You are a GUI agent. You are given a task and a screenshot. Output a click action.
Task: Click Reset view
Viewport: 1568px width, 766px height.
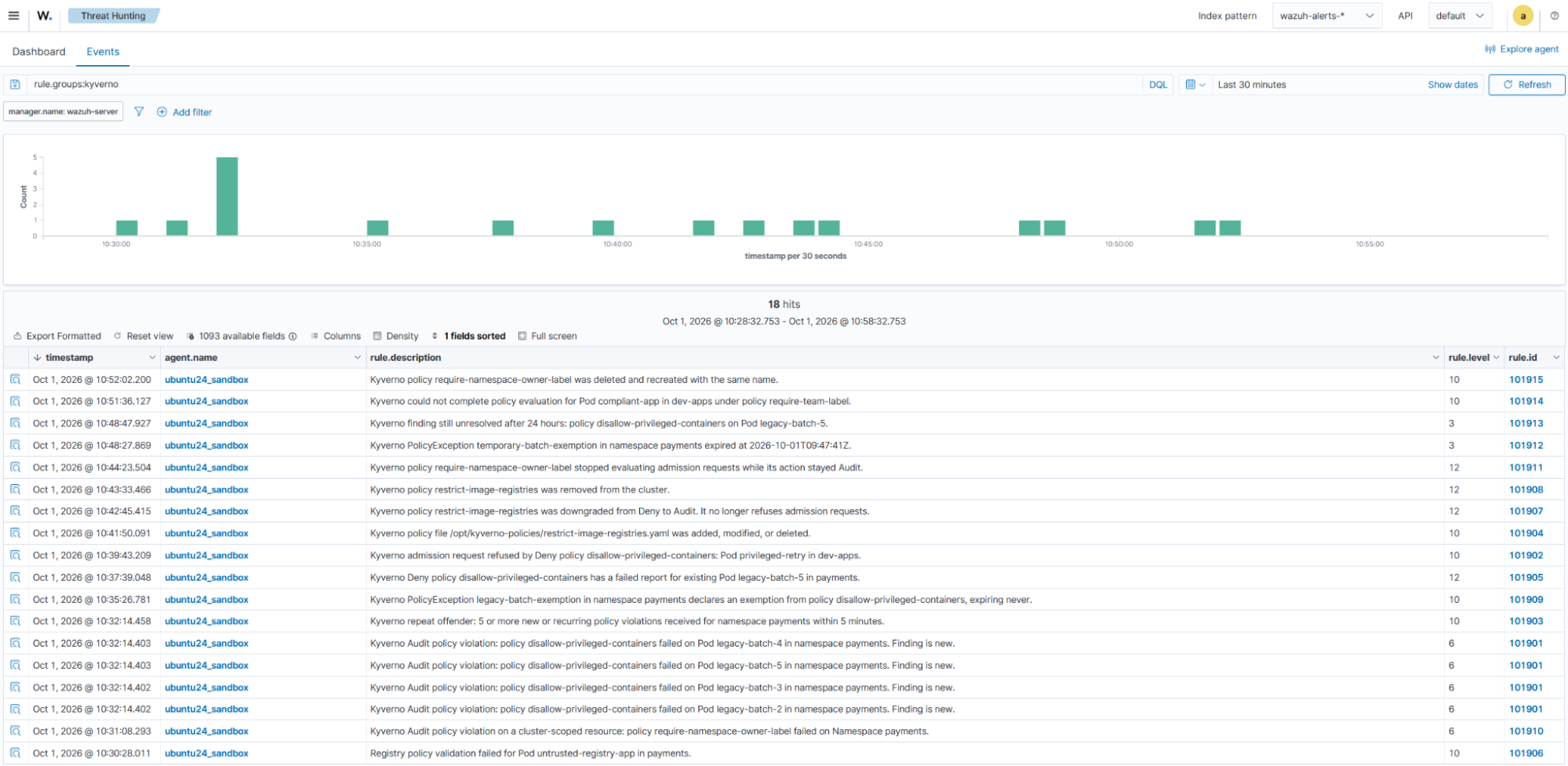tap(144, 336)
